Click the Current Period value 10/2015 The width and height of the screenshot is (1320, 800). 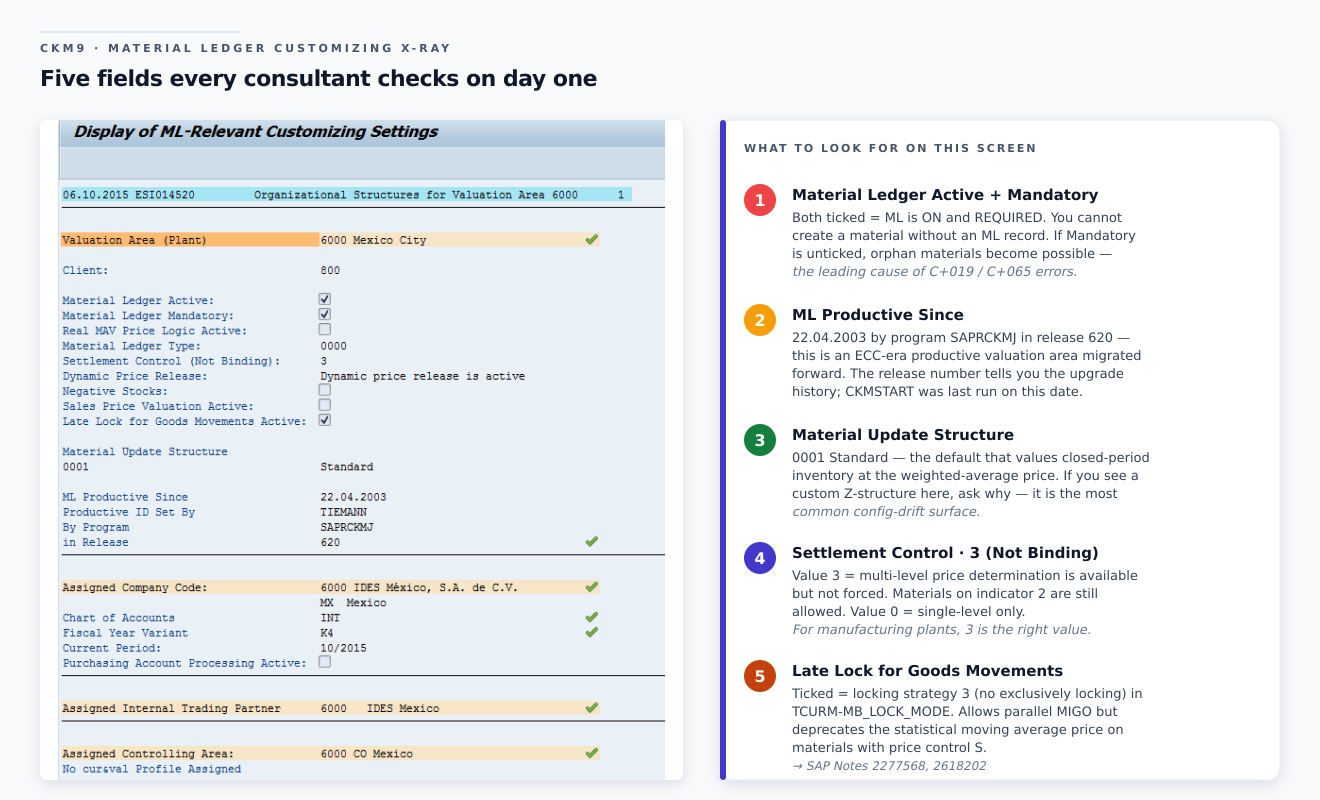click(x=343, y=648)
